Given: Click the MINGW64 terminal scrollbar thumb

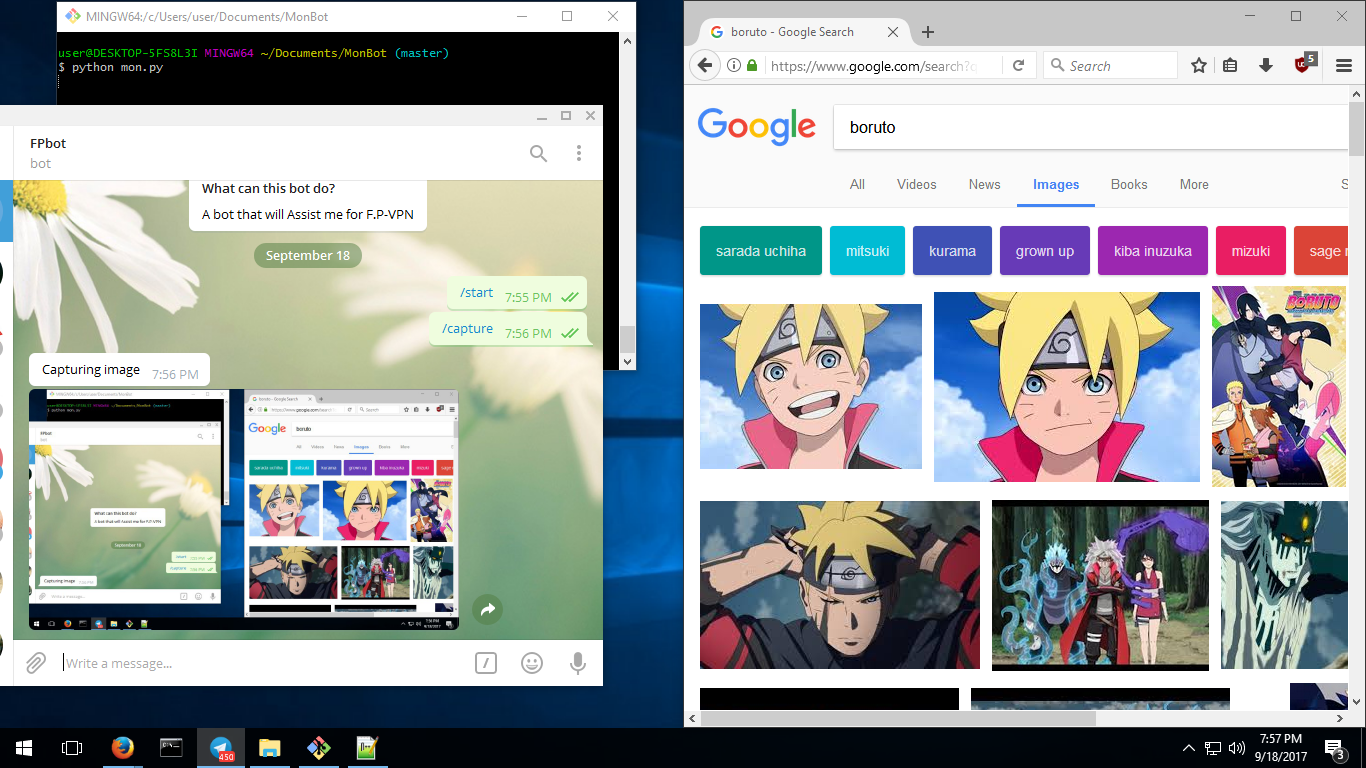Looking at the screenshot, I should [x=627, y=338].
